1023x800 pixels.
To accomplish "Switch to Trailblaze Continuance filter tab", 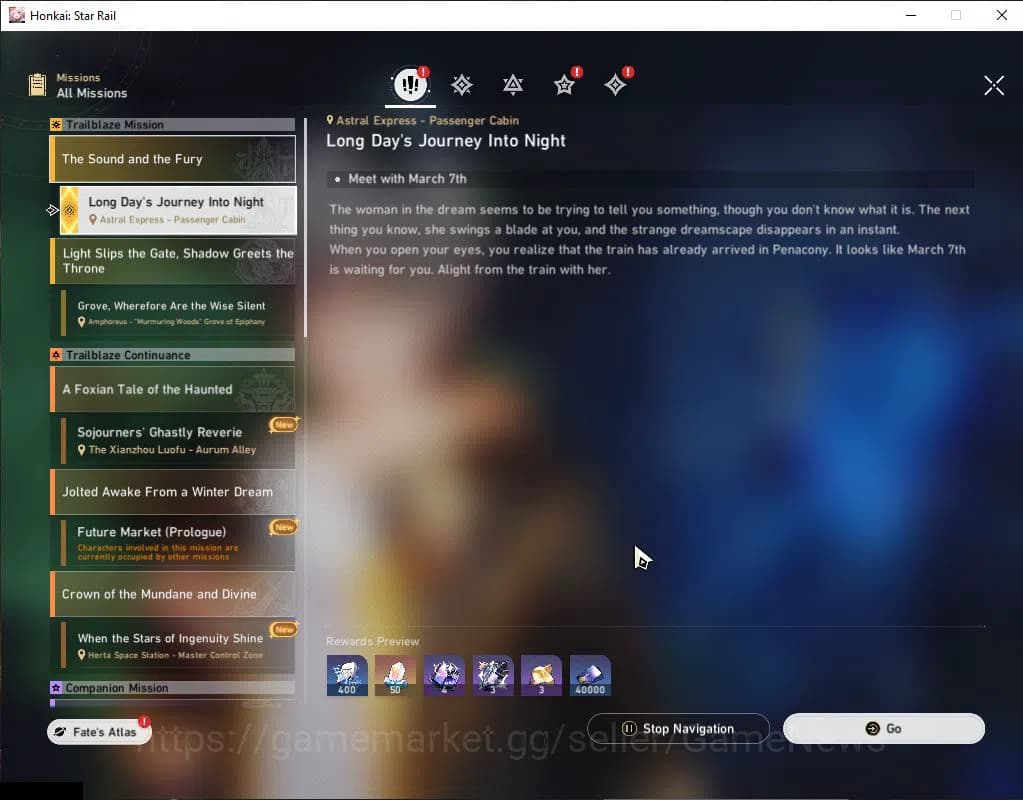I will coord(513,85).
